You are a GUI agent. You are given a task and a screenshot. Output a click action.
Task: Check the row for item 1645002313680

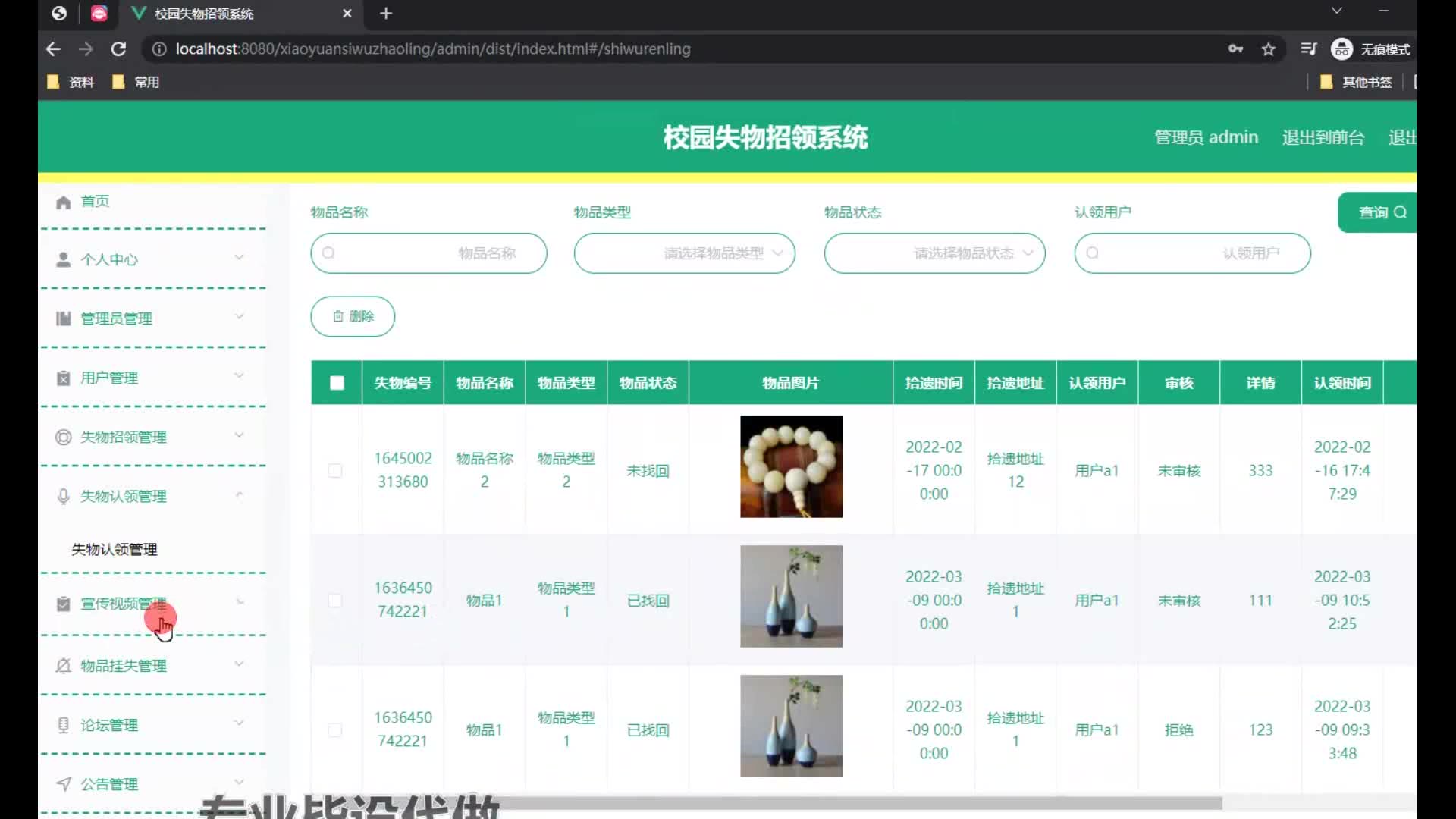coord(334,471)
